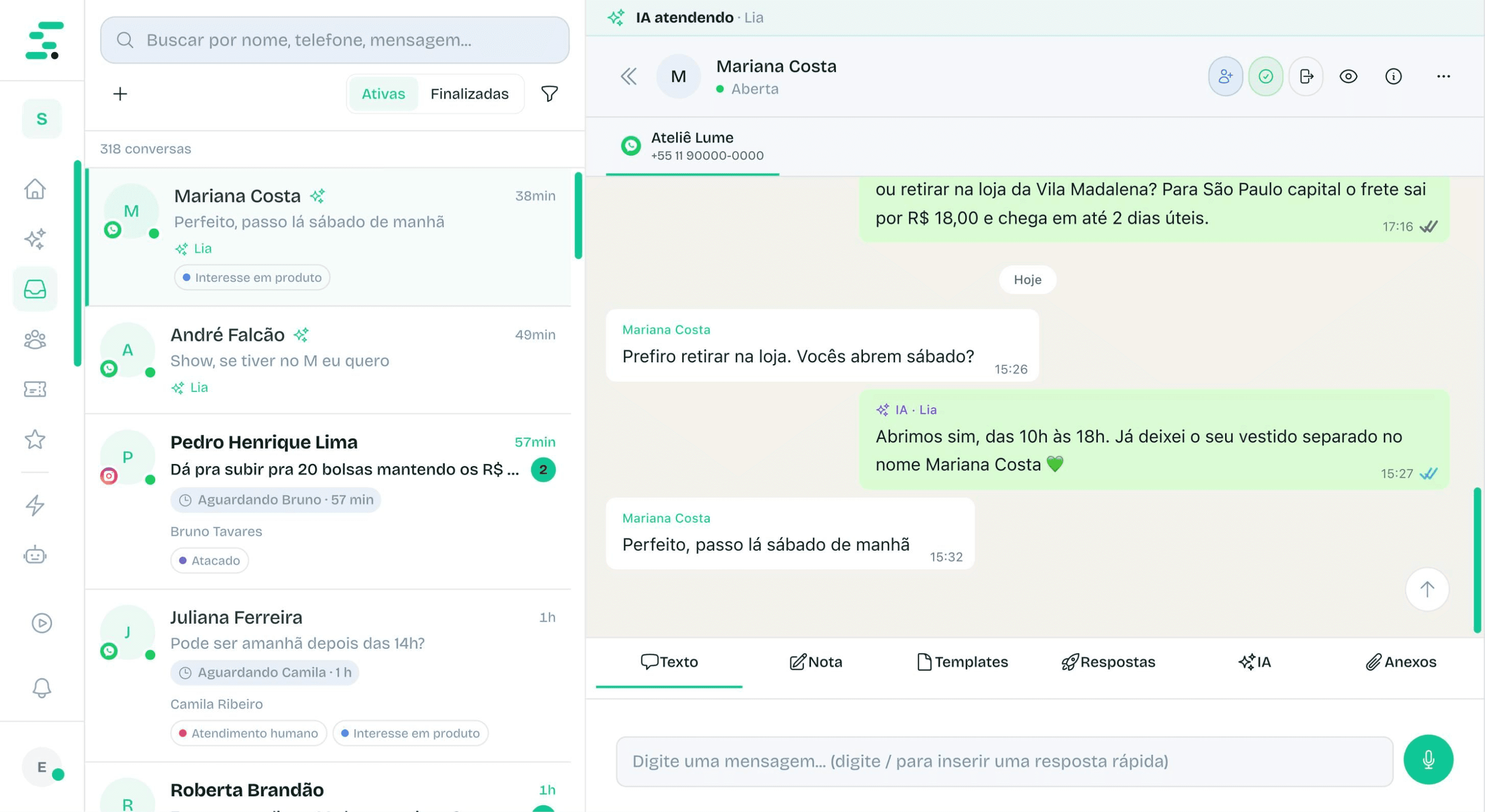1485x812 pixels.
Task: Click the Atendimento humano tag
Action: (249, 733)
